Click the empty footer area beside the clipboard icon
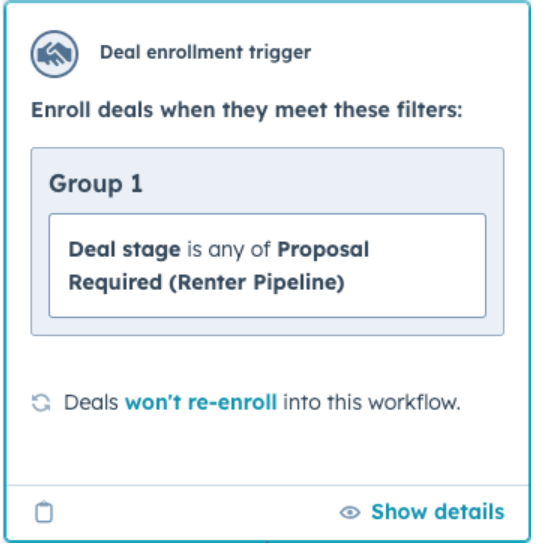Viewport: 536px width, 547px height. (x=195, y=512)
